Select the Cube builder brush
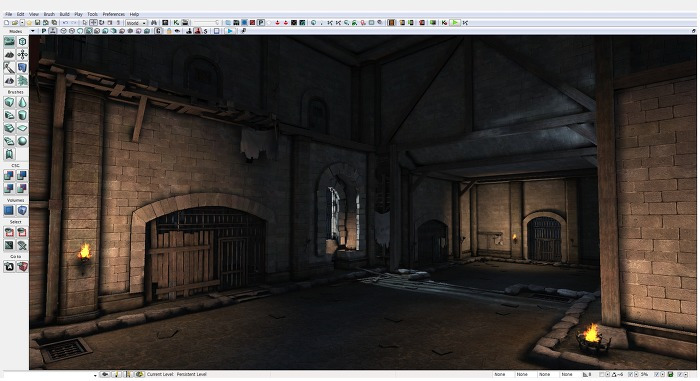Screen dimensions: 700x381 pyautogui.click(x=9, y=102)
